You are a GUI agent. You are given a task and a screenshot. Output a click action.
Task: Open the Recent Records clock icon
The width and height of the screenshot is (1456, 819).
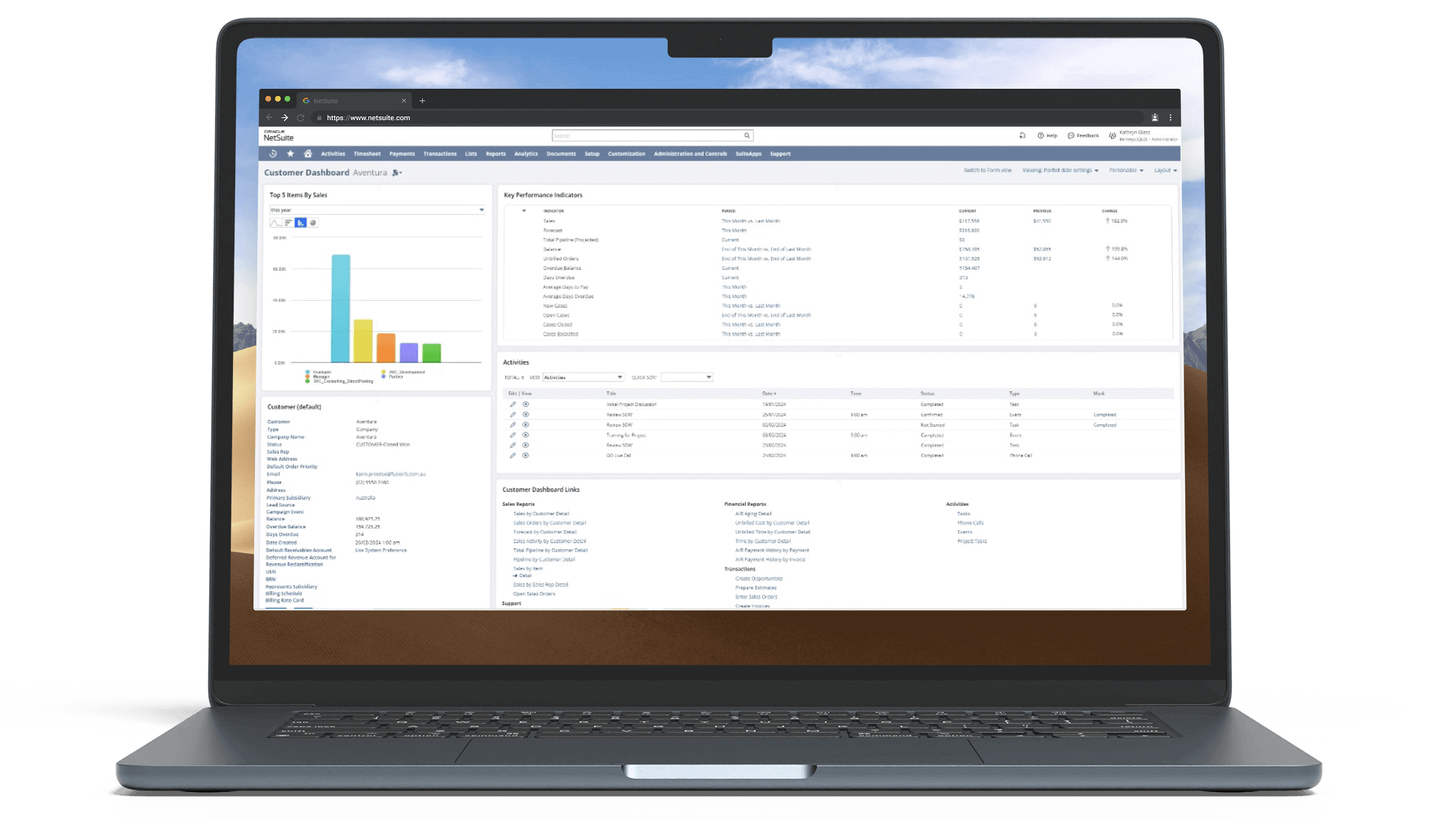click(x=273, y=154)
